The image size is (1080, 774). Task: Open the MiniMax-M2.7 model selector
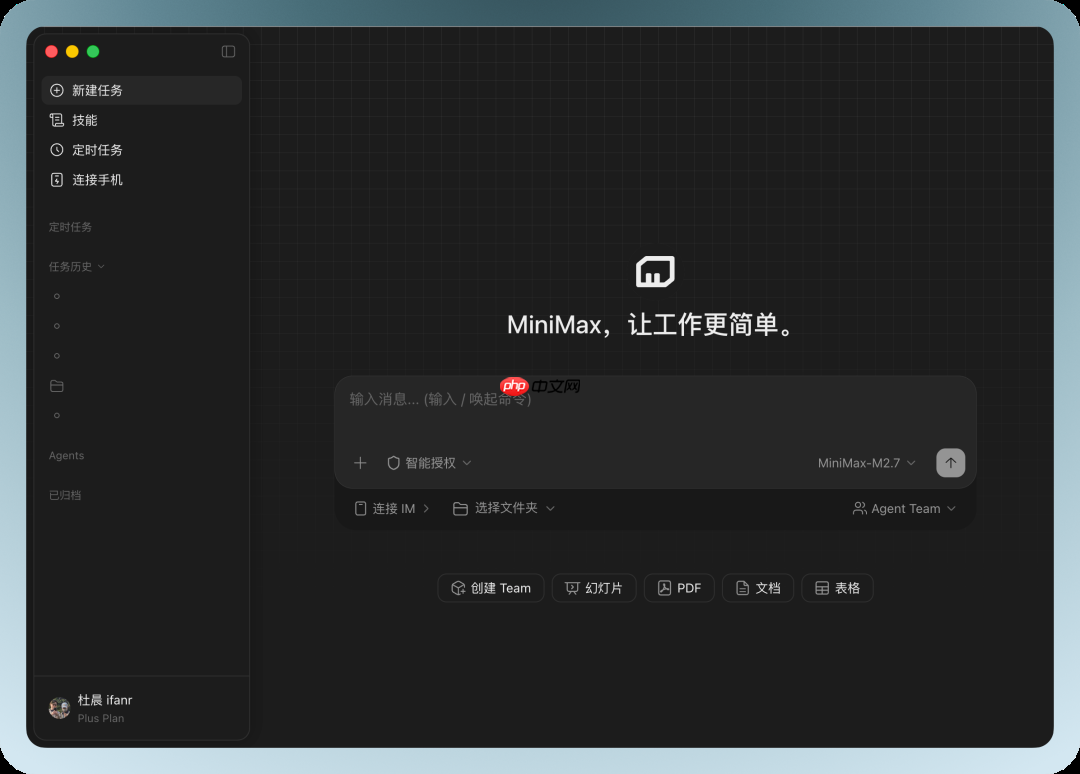point(866,463)
